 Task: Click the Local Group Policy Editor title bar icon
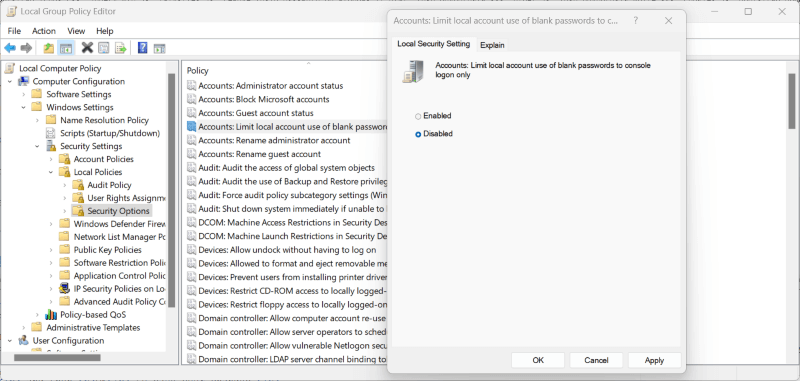[12, 11]
